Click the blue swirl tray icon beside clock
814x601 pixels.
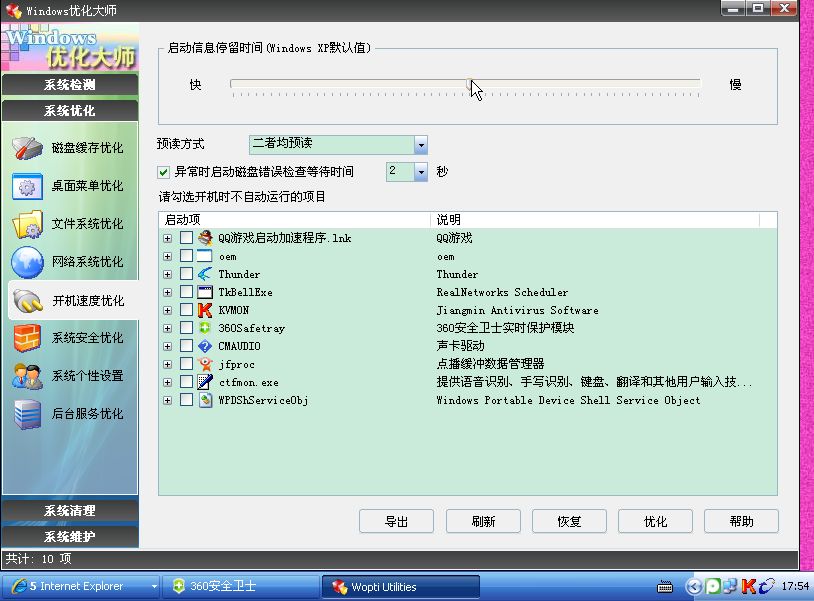click(x=766, y=586)
